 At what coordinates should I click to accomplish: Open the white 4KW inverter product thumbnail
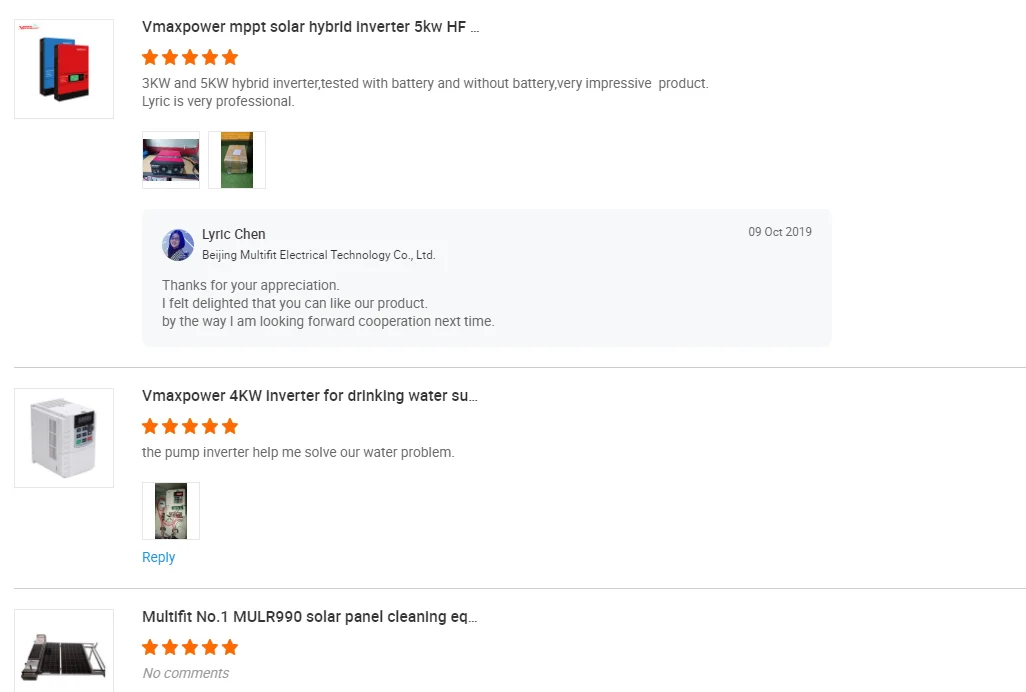point(64,438)
